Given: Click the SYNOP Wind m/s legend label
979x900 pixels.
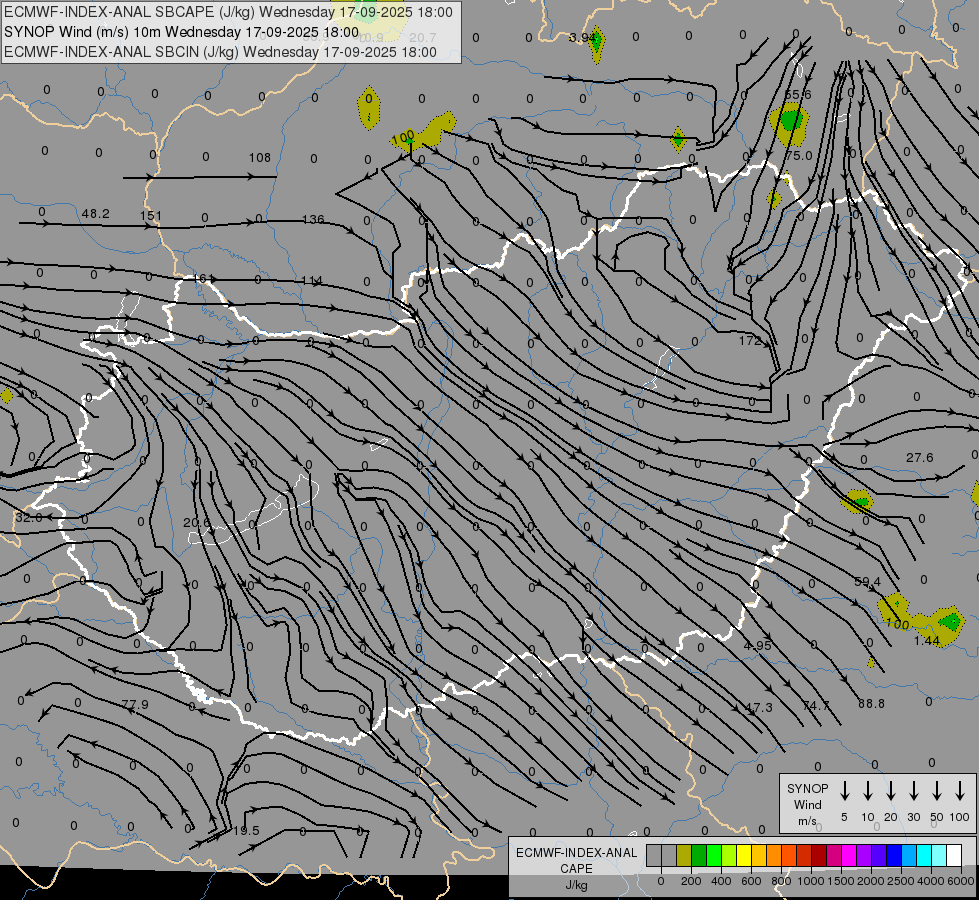Looking at the screenshot, I should (807, 804).
